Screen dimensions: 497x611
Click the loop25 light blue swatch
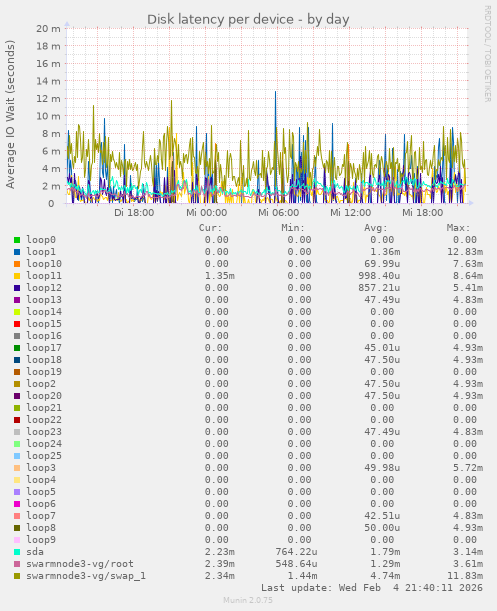pyautogui.click(x=17, y=456)
